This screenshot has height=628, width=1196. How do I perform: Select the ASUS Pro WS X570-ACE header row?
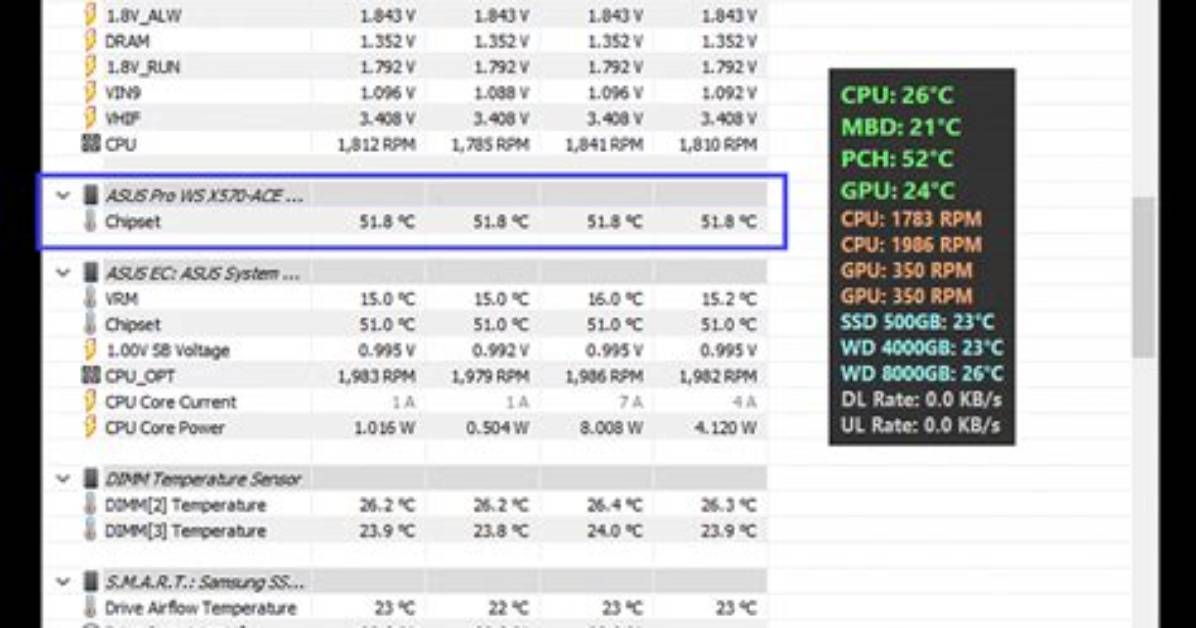(x=436, y=195)
